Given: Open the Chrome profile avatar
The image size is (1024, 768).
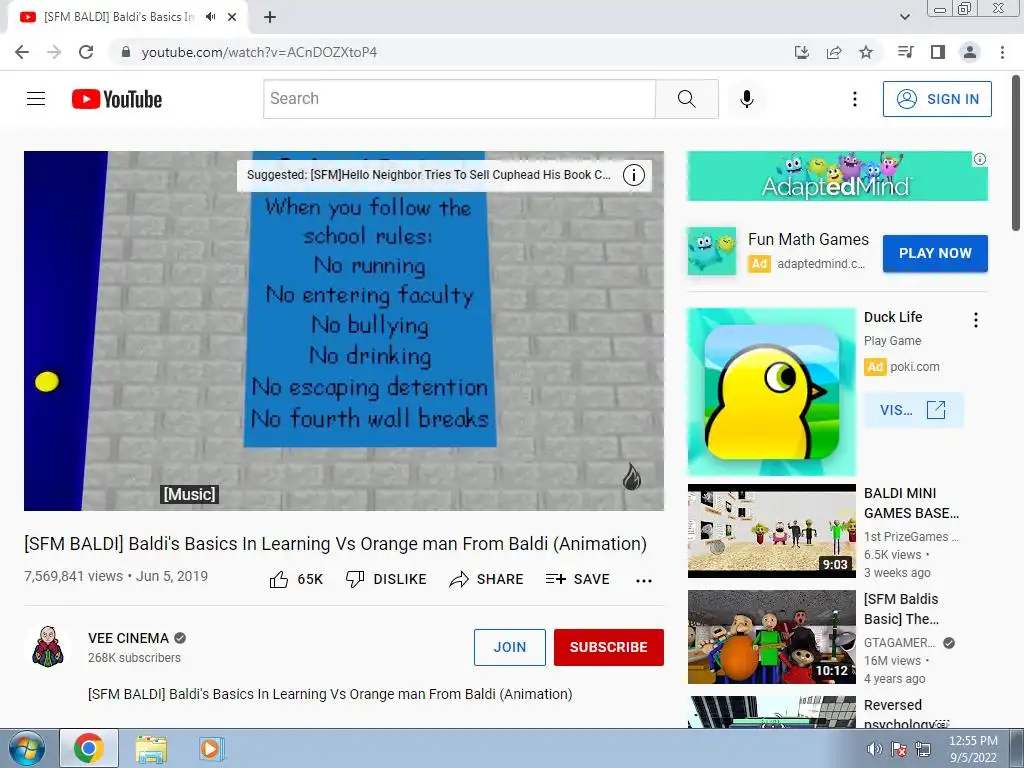Looking at the screenshot, I should (x=970, y=52).
